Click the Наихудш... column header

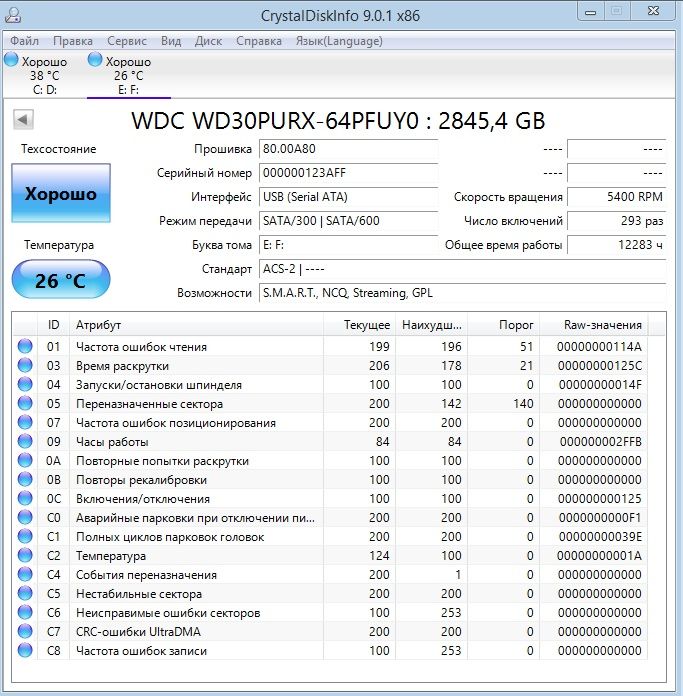[431, 324]
